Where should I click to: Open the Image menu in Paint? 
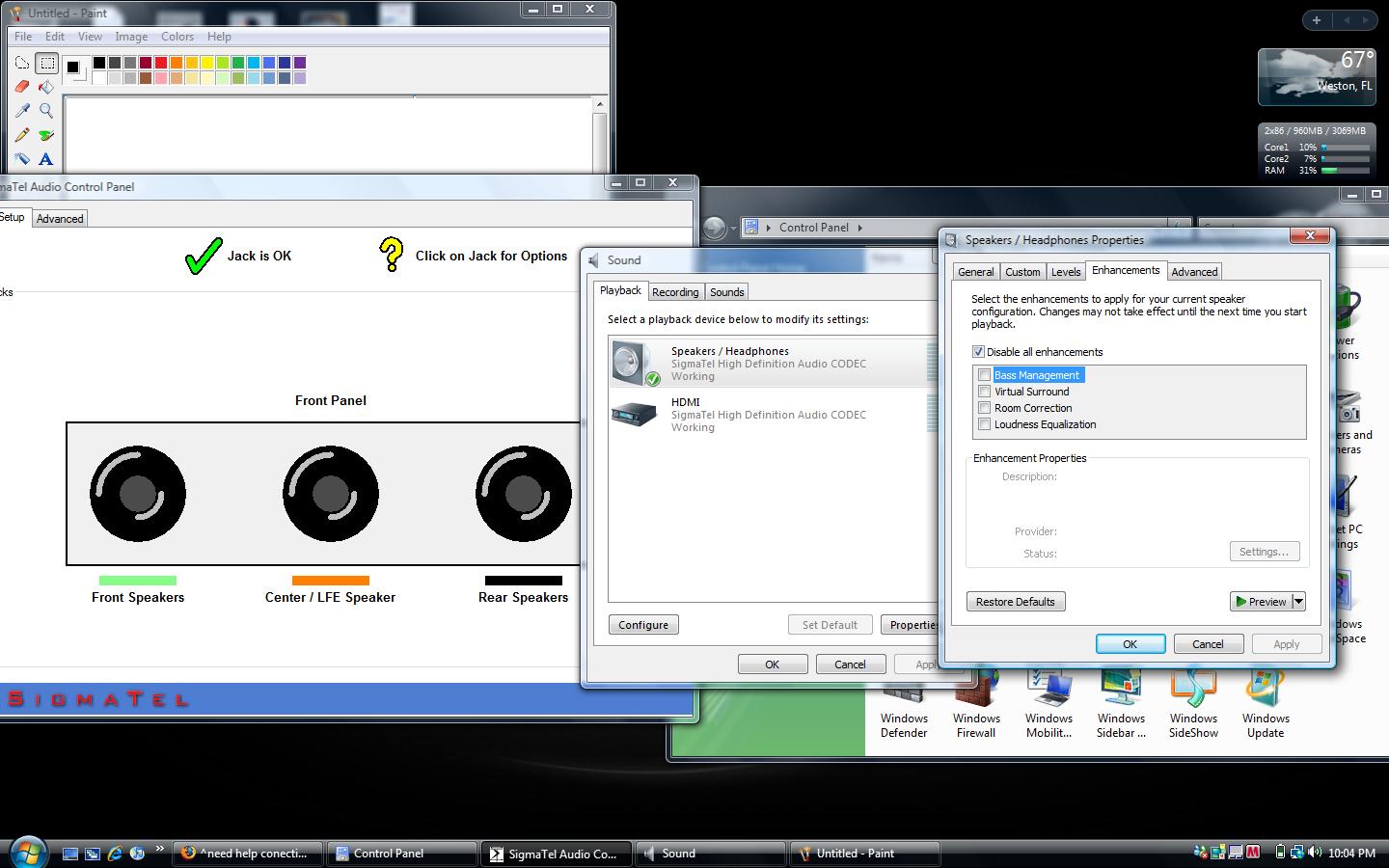click(131, 37)
